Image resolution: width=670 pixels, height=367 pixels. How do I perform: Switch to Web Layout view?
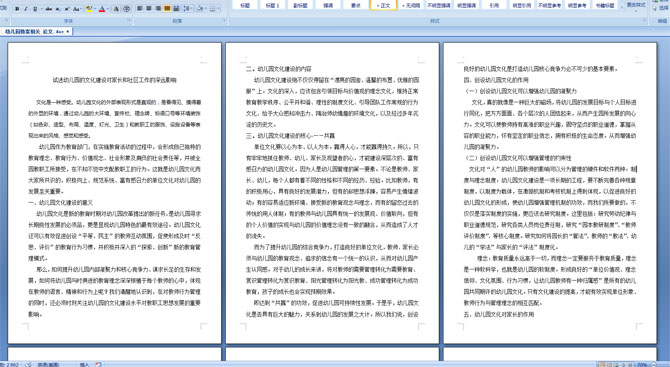coord(615,364)
